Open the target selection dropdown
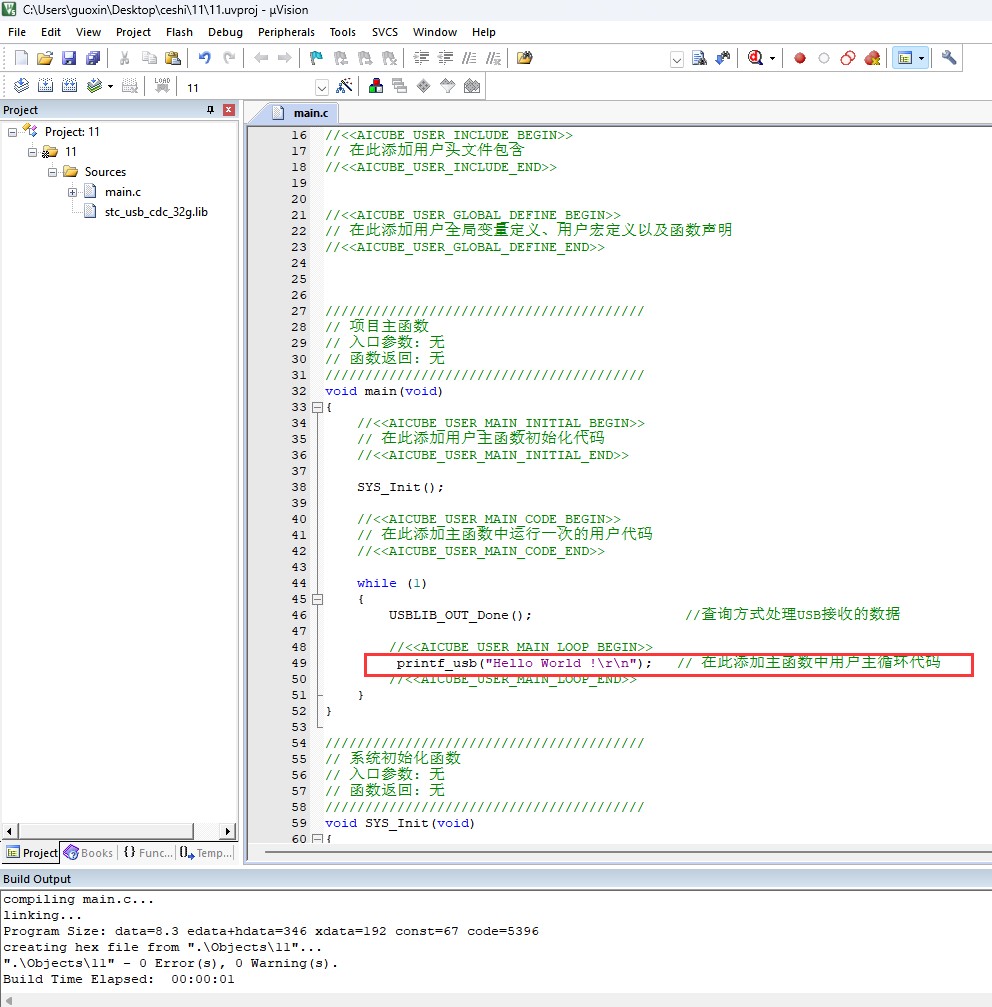This screenshot has width=992, height=1007. pyautogui.click(x=322, y=87)
